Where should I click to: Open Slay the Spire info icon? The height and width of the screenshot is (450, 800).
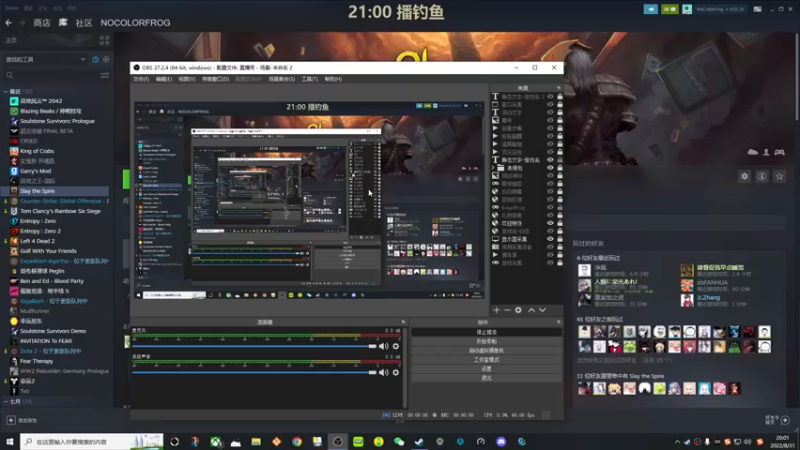[x=762, y=177]
